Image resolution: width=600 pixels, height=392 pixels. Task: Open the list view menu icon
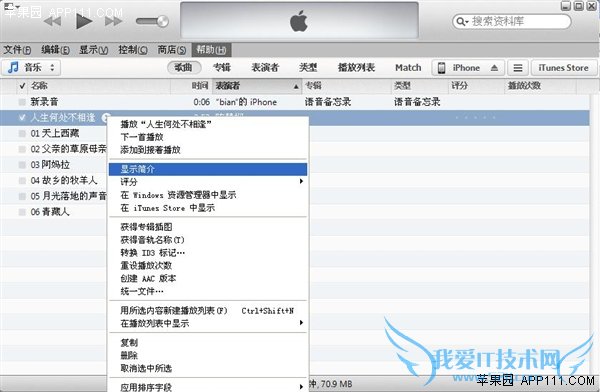tap(518, 68)
